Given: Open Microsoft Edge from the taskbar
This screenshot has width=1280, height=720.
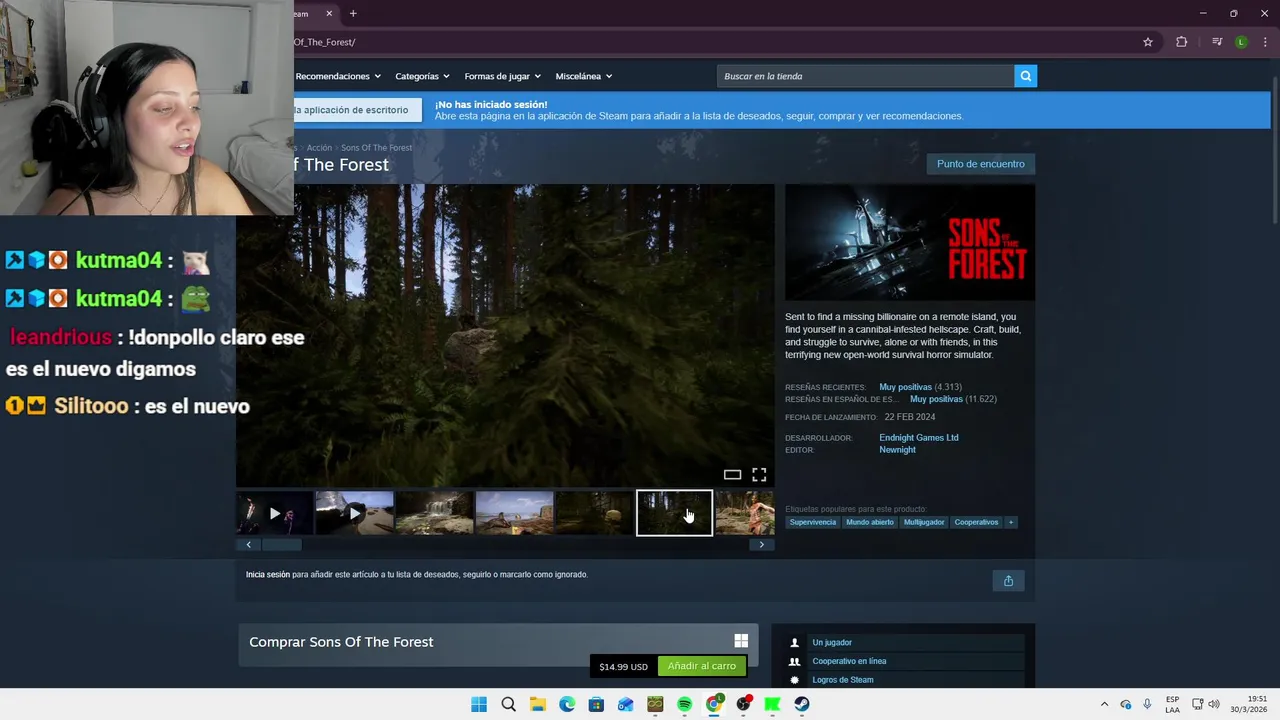Looking at the screenshot, I should click(567, 704).
